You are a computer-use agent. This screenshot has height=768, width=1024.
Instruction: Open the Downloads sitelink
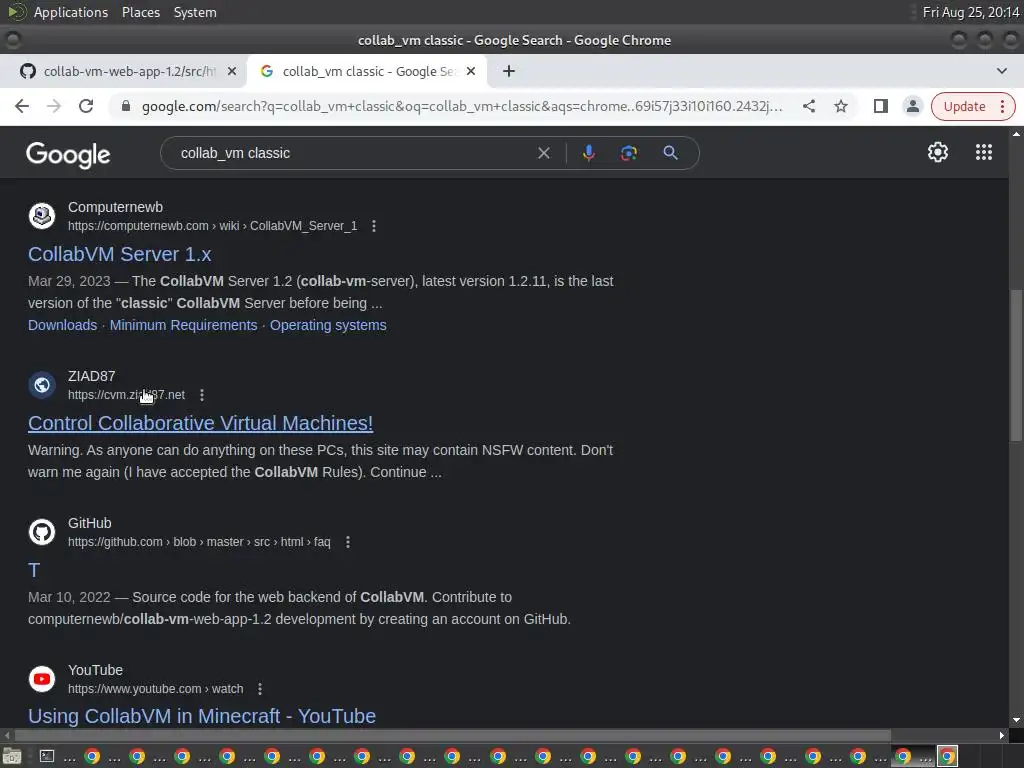click(62, 325)
